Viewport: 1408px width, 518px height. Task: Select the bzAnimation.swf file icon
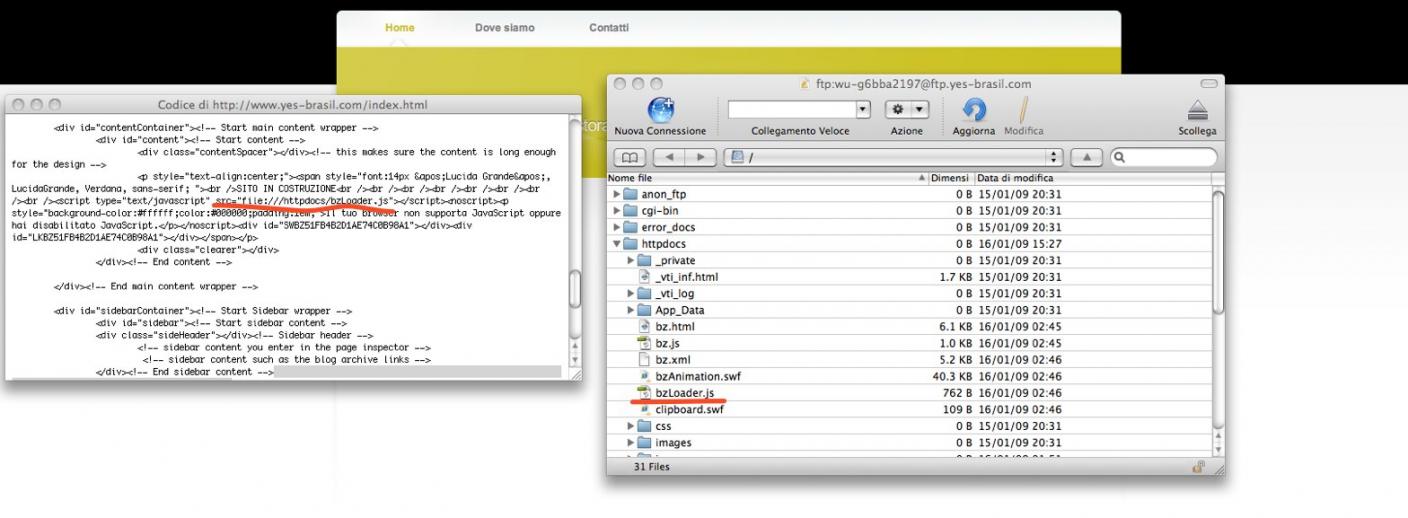click(x=645, y=376)
